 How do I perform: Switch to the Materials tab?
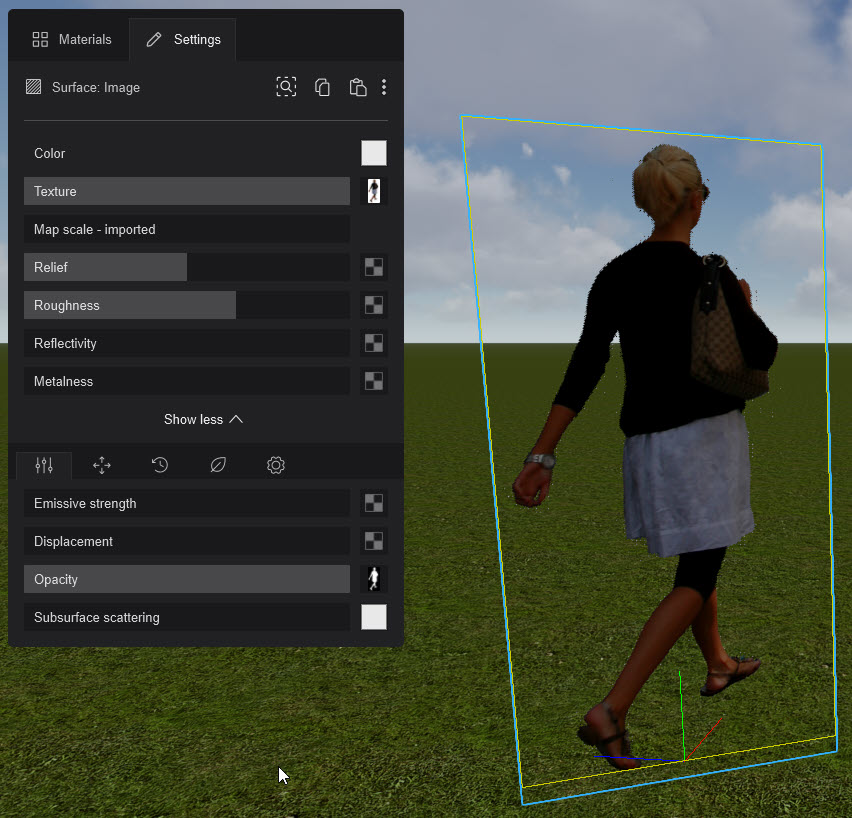[x=71, y=40]
